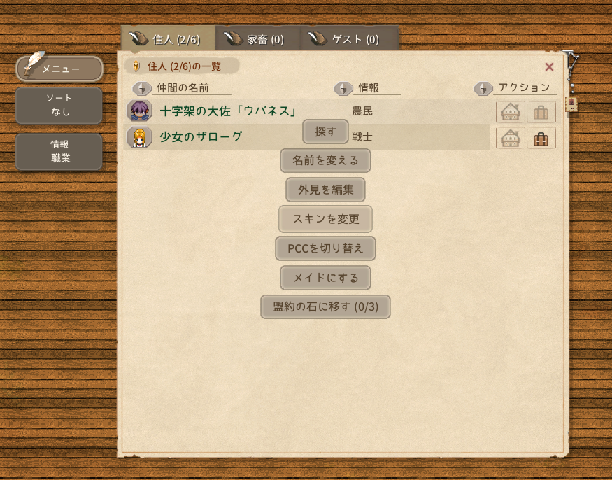The width and height of the screenshot is (612, 480).
Task: Click the sort arrow beside アクション header
Action: point(483,89)
